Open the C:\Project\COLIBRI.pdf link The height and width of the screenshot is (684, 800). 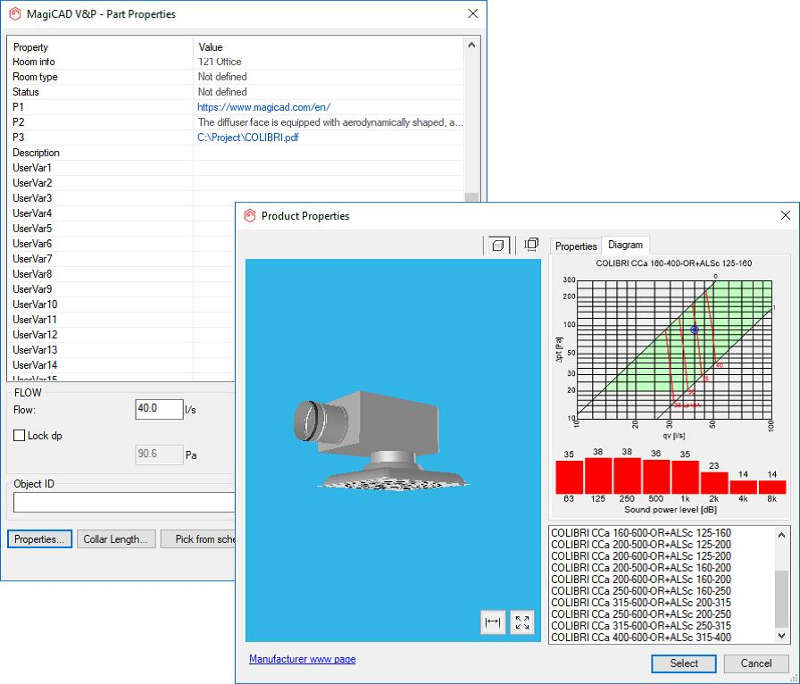248,137
